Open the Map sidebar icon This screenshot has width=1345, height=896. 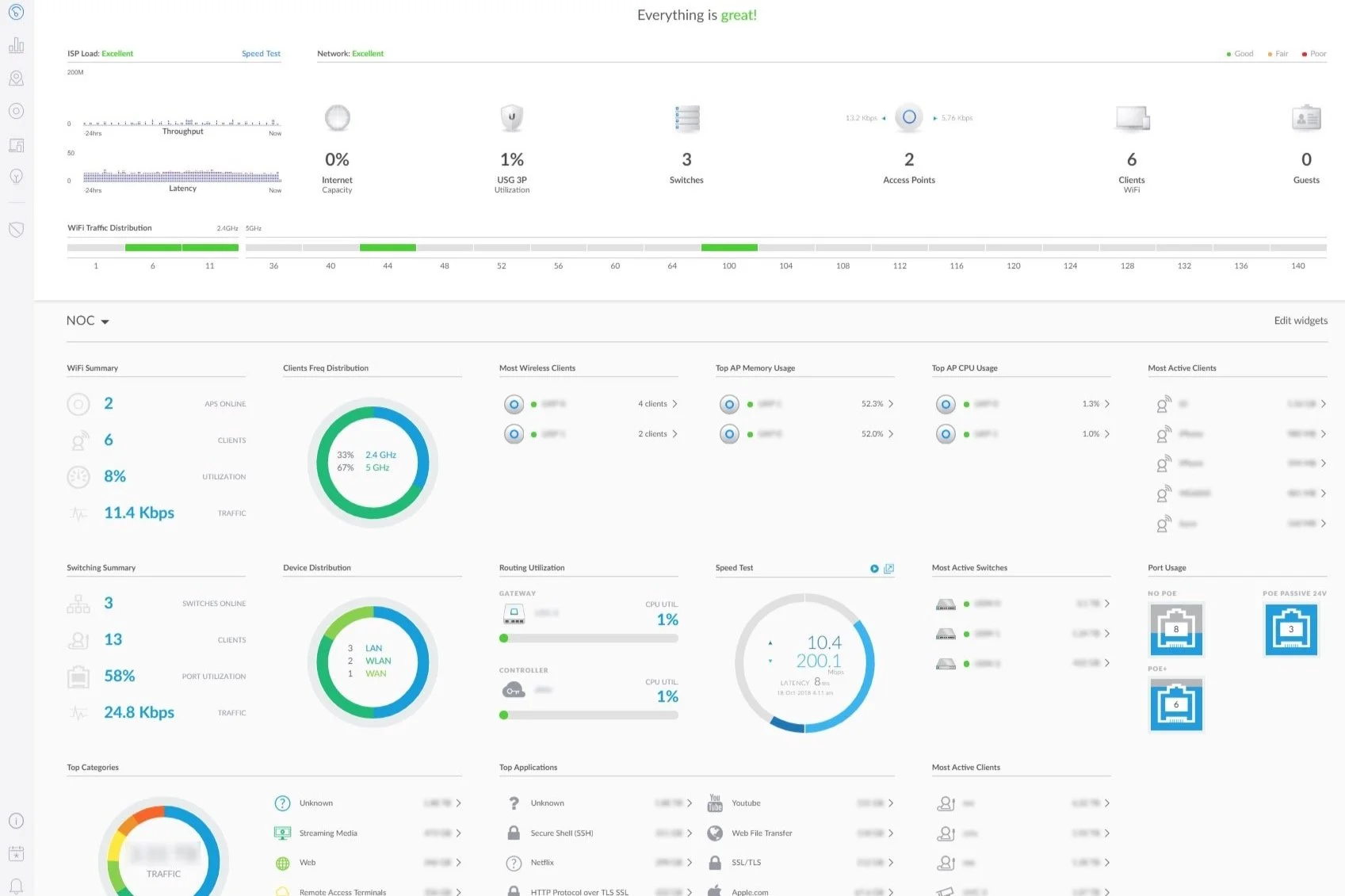[x=16, y=78]
